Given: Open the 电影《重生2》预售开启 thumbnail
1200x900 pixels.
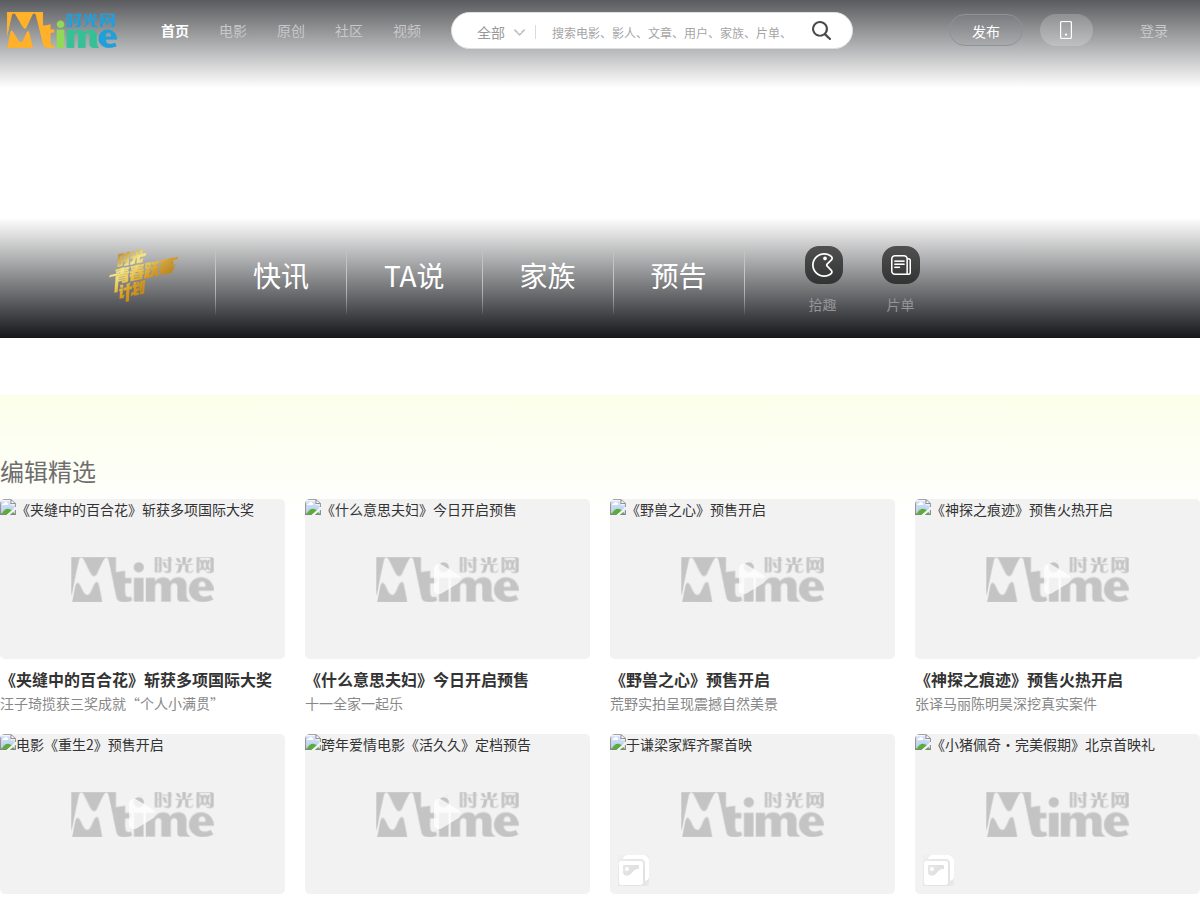Looking at the screenshot, I should click(x=142, y=814).
